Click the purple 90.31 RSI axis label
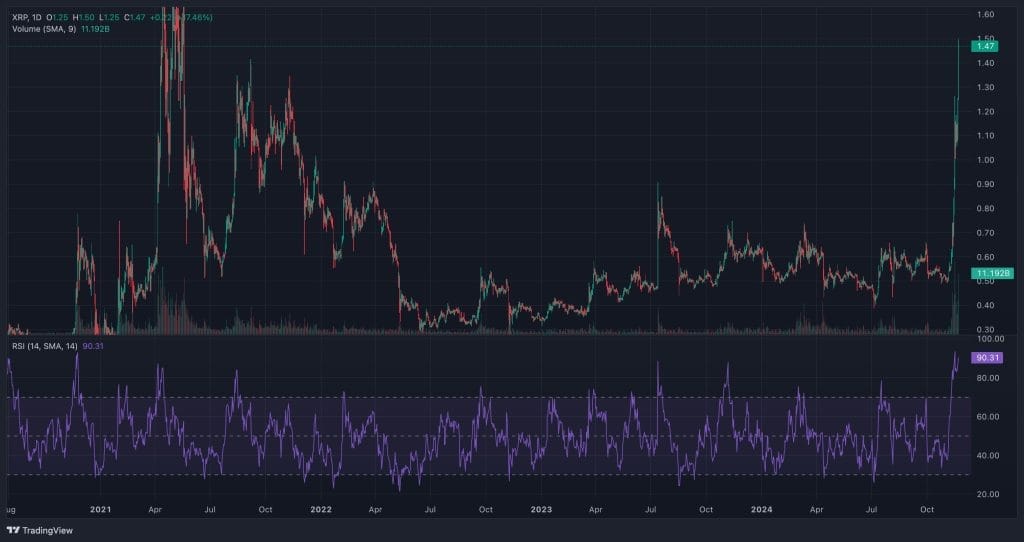Viewport: 1024px width, 542px height. [x=986, y=358]
